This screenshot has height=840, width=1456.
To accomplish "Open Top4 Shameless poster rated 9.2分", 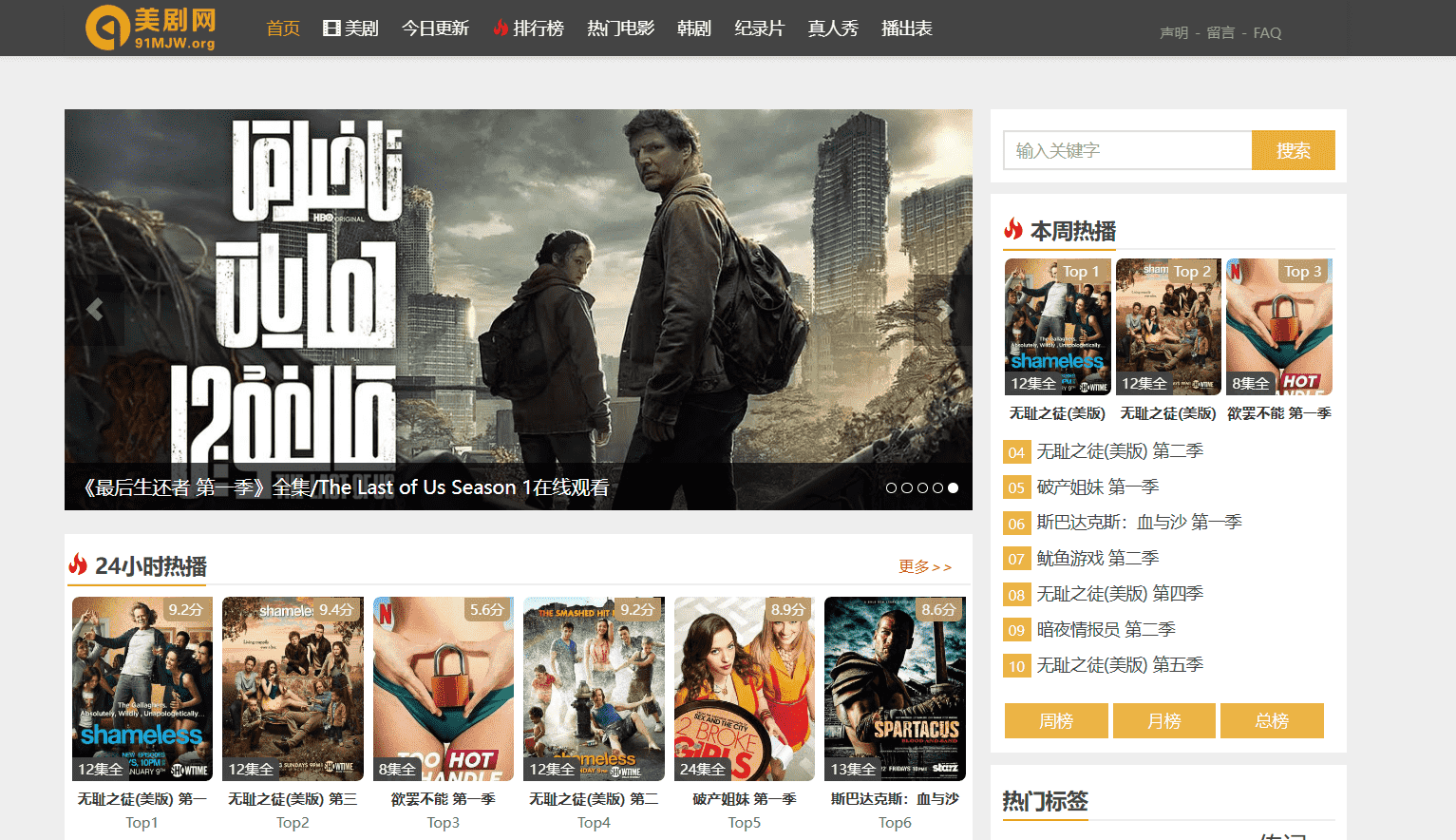I will [594, 689].
